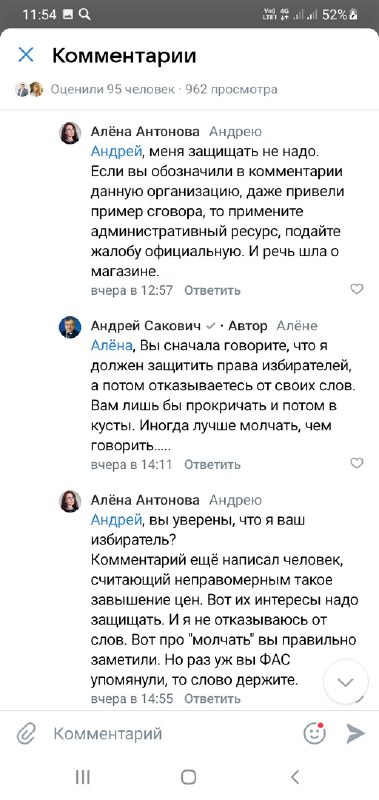Viewport: 379px width, 800px height.
Task: Reply to the comment posted at 14:11
Action: tap(212, 465)
